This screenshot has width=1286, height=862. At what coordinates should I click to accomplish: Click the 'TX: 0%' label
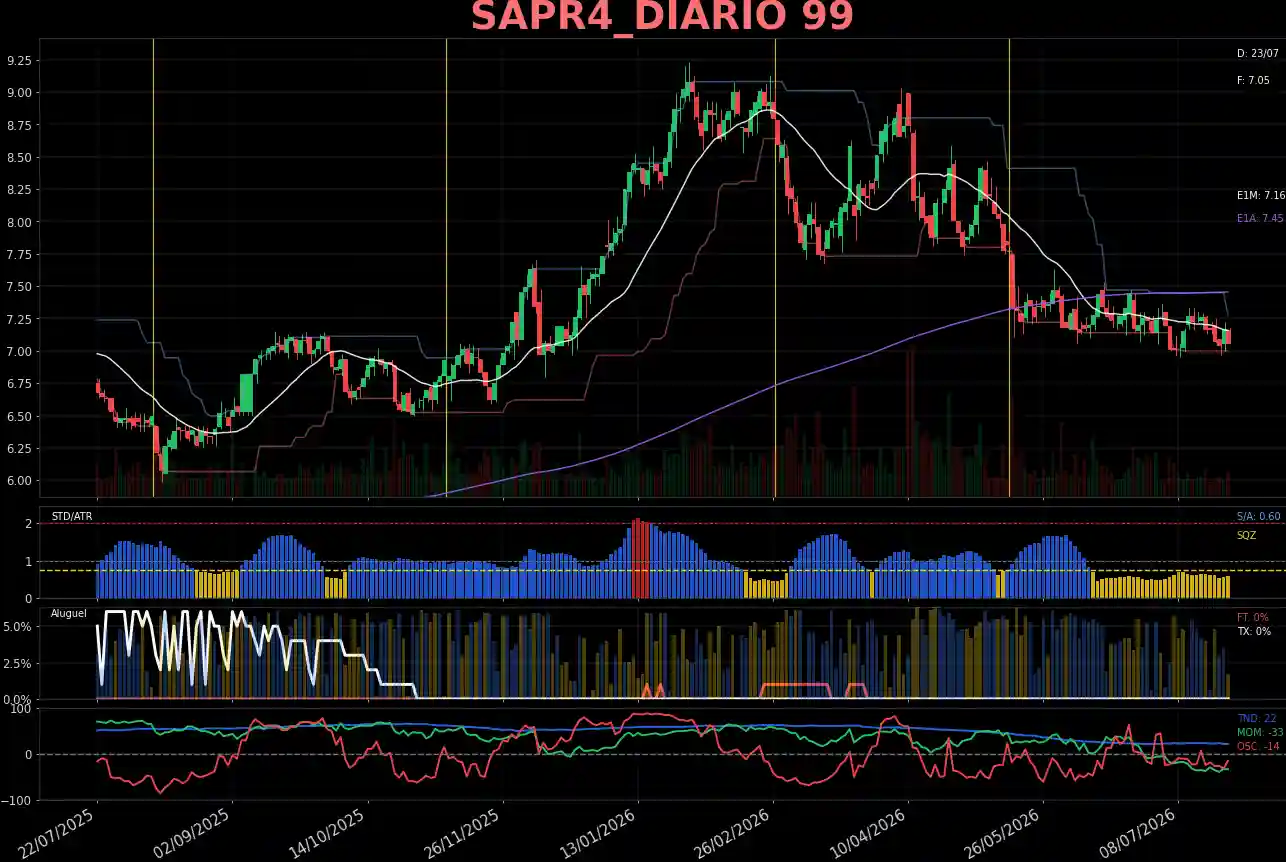pyautogui.click(x=1254, y=632)
